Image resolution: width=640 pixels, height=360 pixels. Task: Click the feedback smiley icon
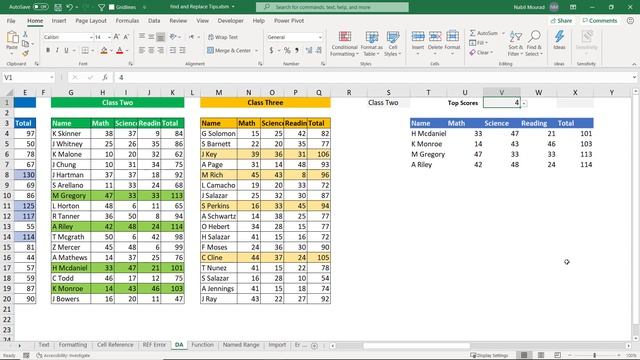630,20
